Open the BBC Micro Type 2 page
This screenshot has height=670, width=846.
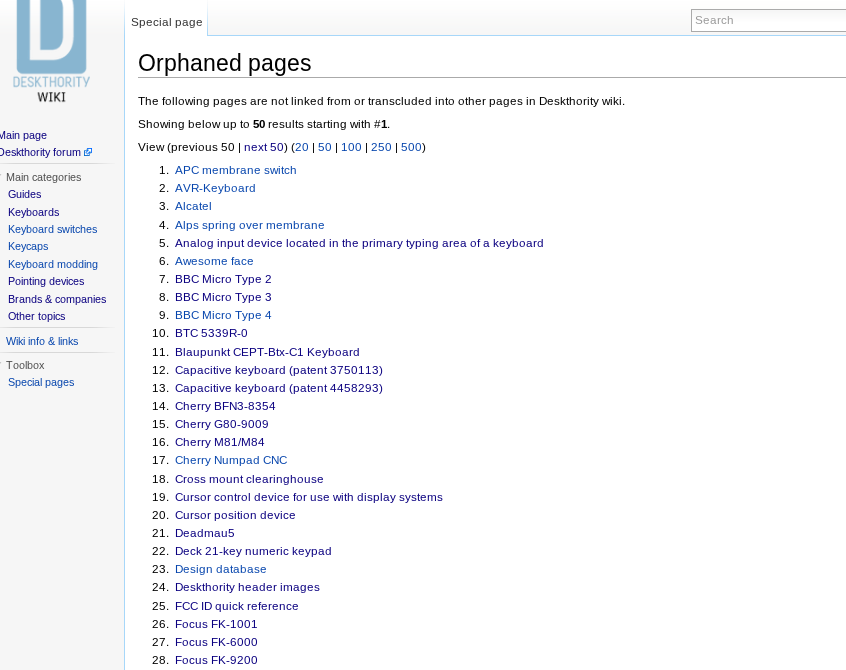pos(223,279)
